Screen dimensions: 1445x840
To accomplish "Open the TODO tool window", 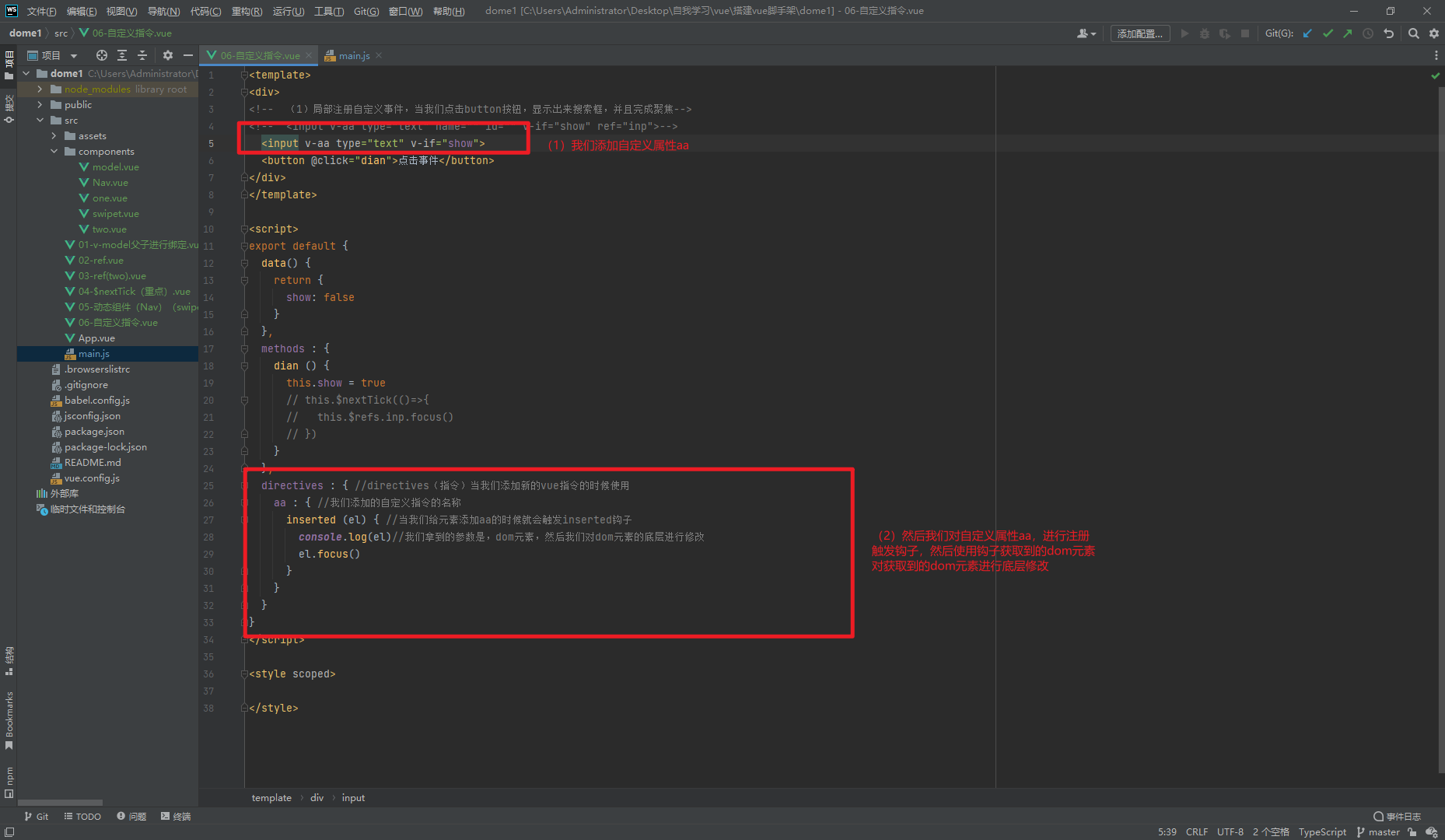I will pos(82,816).
